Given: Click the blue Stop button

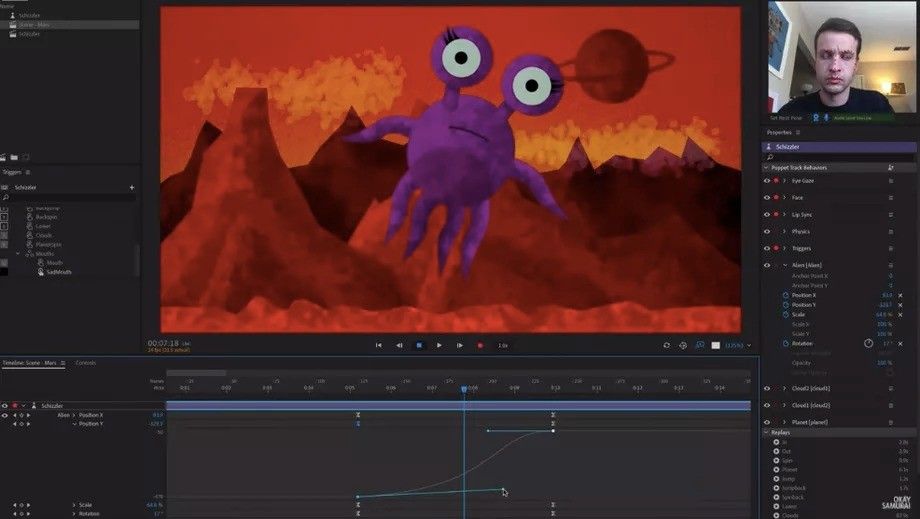Looking at the screenshot, I should [419, 345].
